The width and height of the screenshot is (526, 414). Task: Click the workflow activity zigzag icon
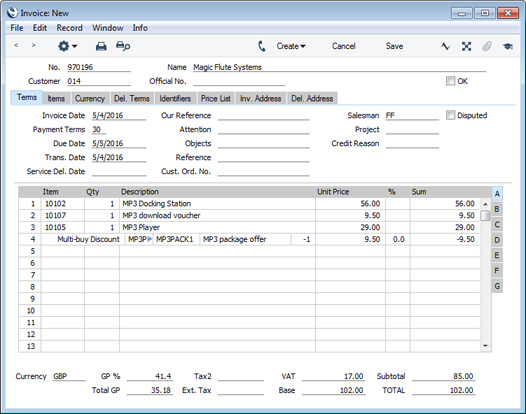click(x=445, y=46)
